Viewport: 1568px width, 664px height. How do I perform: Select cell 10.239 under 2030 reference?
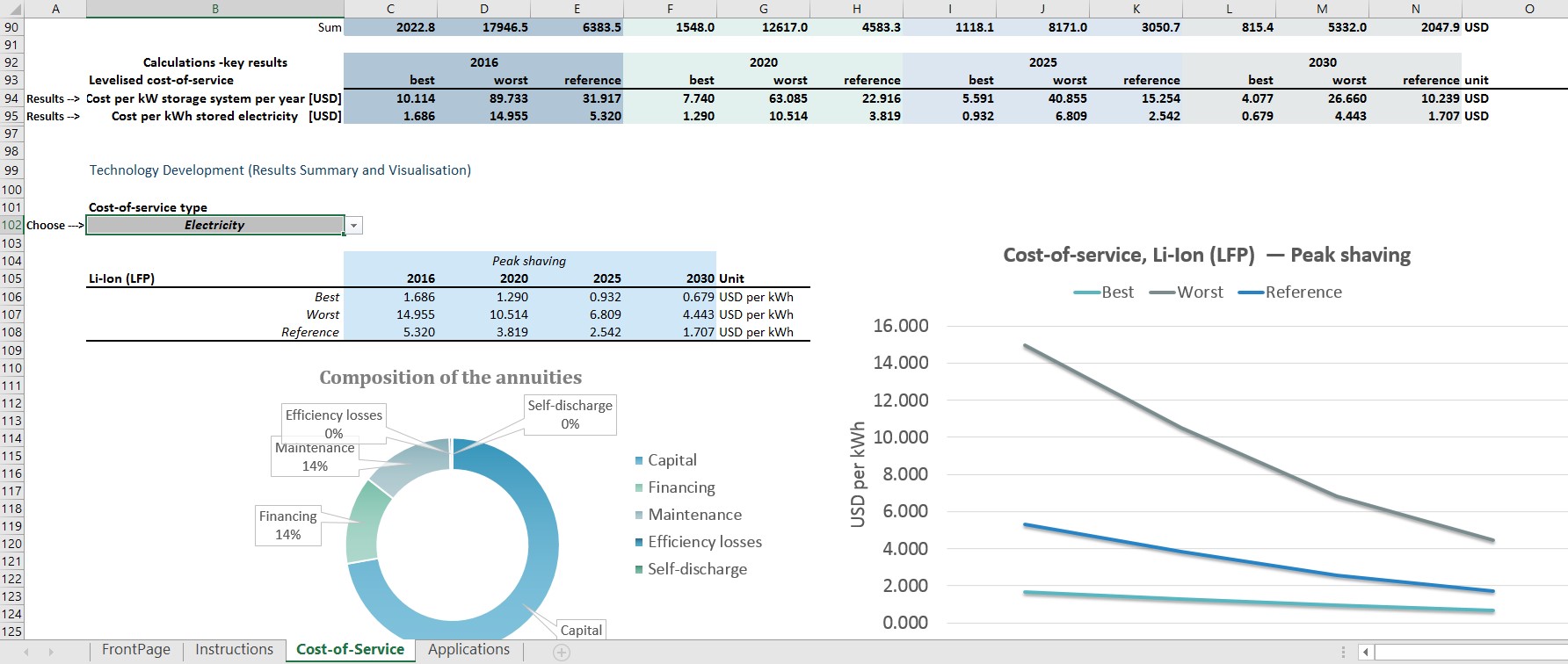click(1415, 98)
